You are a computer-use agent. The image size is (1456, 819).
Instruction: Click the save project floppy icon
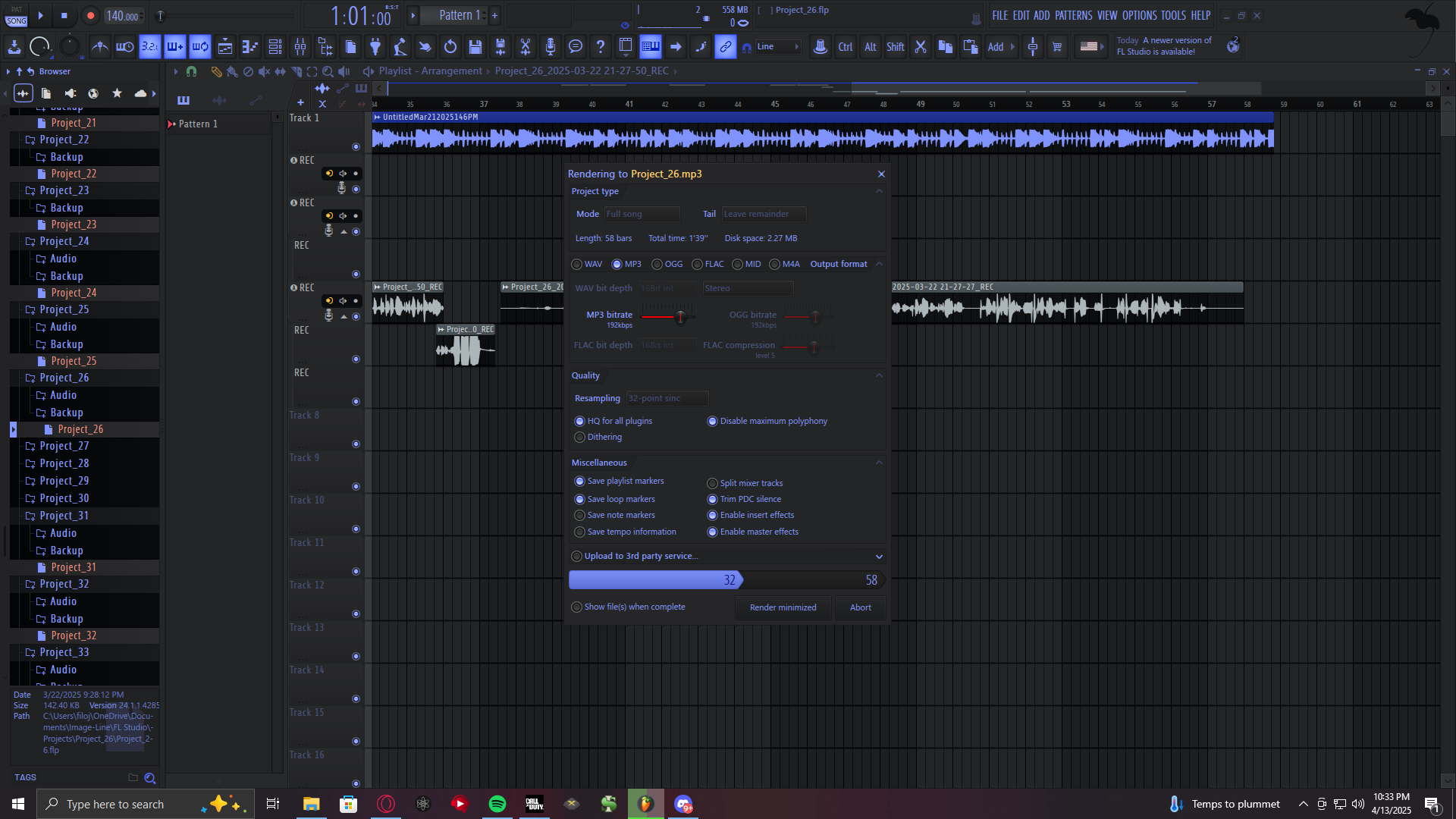(475, 47)
